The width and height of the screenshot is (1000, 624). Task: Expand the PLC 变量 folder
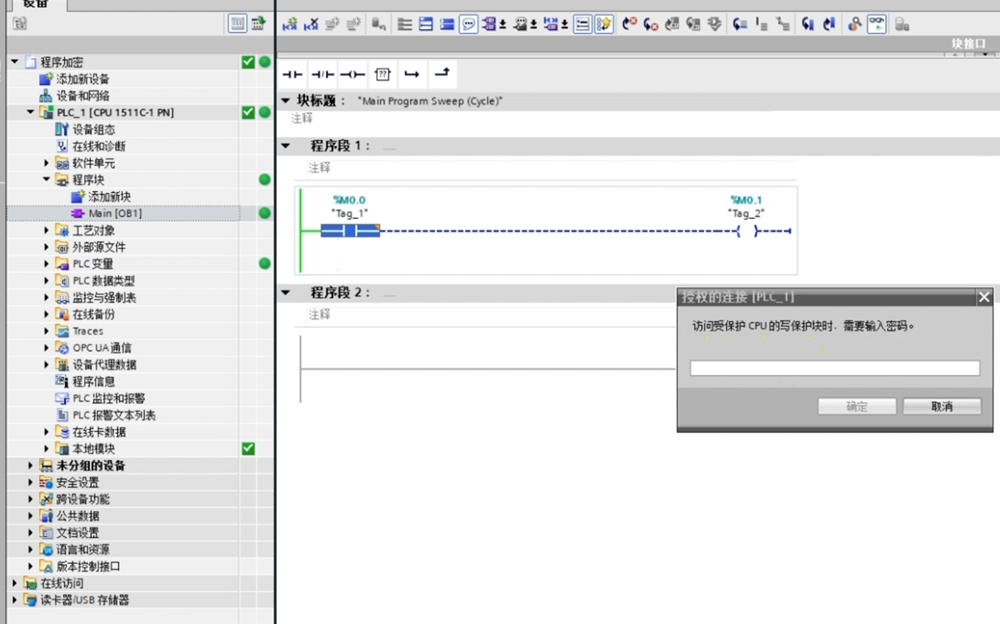click(46, 264)
